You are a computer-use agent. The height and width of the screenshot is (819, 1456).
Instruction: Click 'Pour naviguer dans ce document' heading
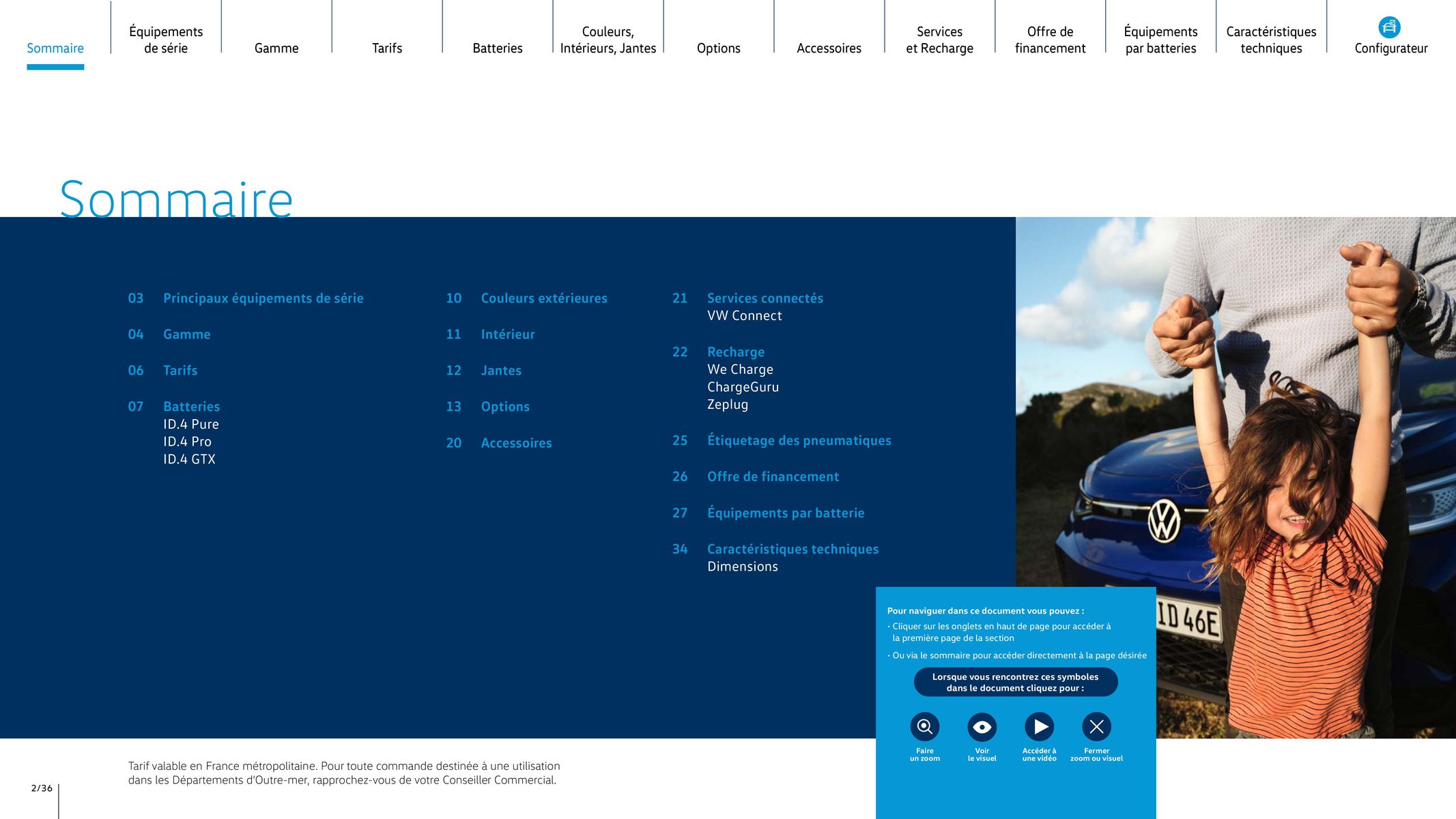(x=986, y=611)
